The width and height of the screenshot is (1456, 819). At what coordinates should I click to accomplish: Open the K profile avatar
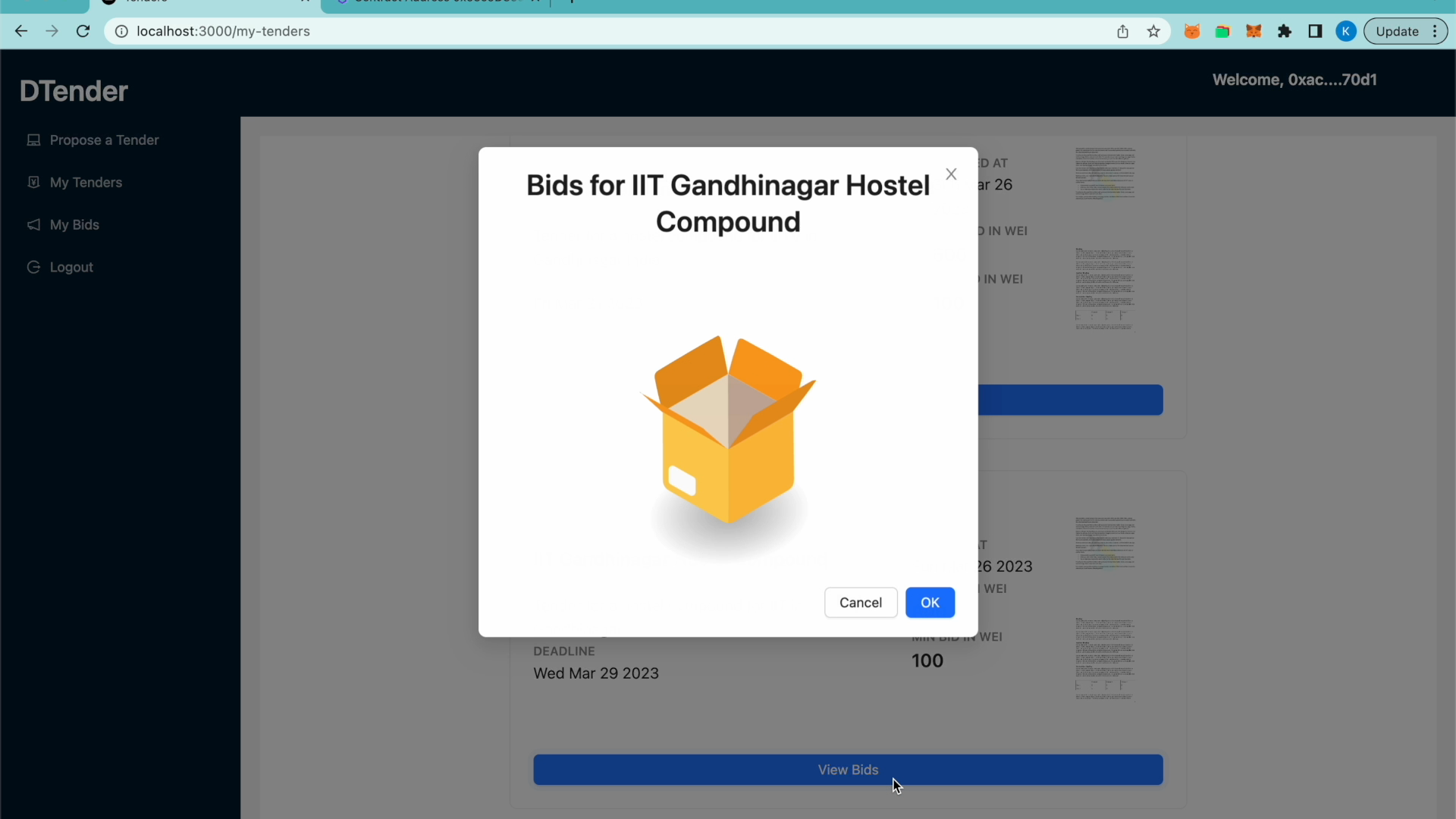(1346, 31)
